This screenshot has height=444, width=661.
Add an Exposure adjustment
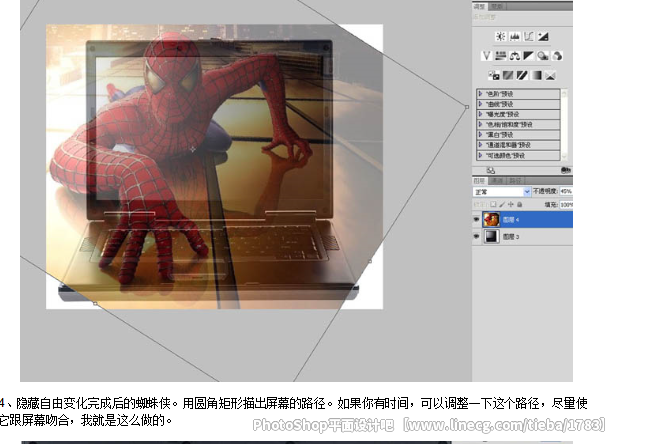543,37
